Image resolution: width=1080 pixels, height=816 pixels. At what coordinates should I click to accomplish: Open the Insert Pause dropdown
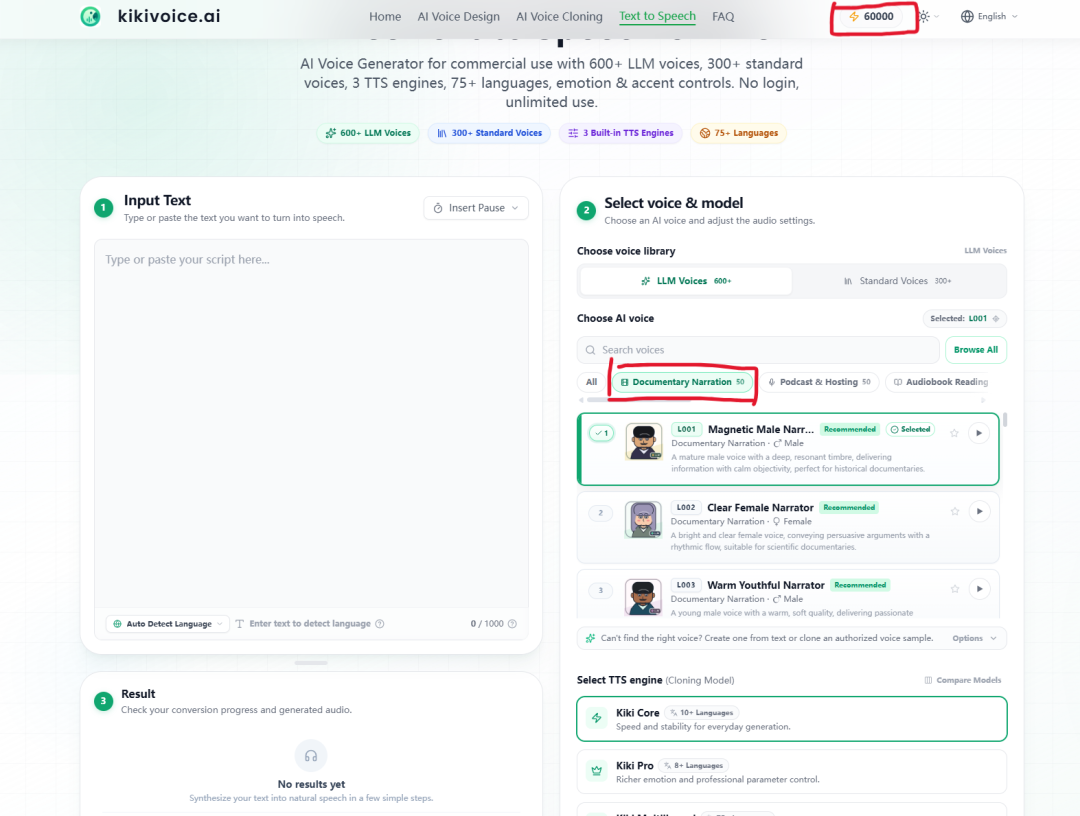(x=476, y=208)
